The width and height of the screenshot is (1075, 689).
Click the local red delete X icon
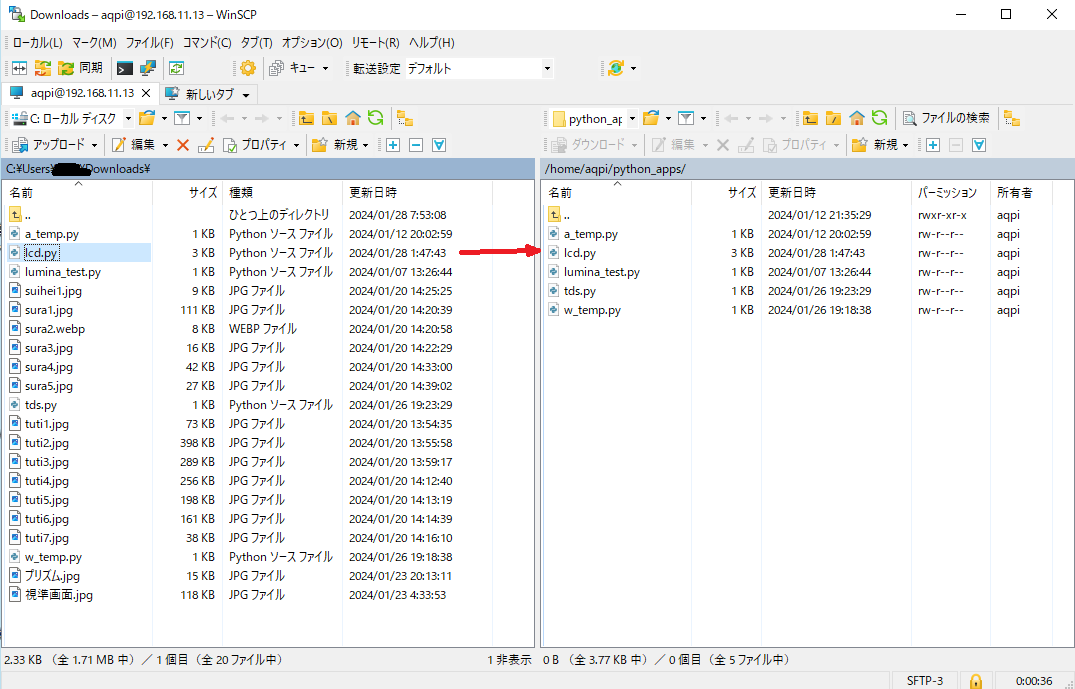[x=182, y=145]
